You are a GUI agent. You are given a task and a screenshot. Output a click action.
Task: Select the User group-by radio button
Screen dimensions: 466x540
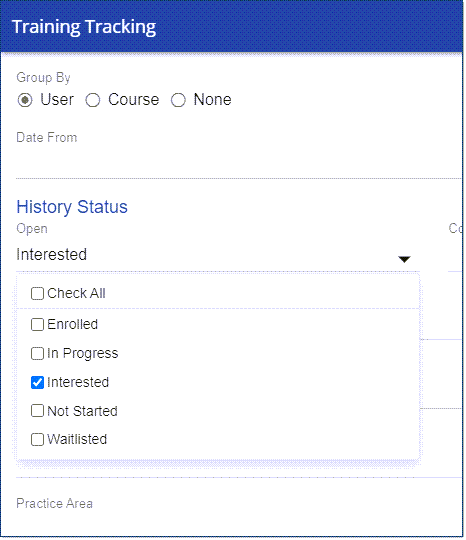(25, 100)
